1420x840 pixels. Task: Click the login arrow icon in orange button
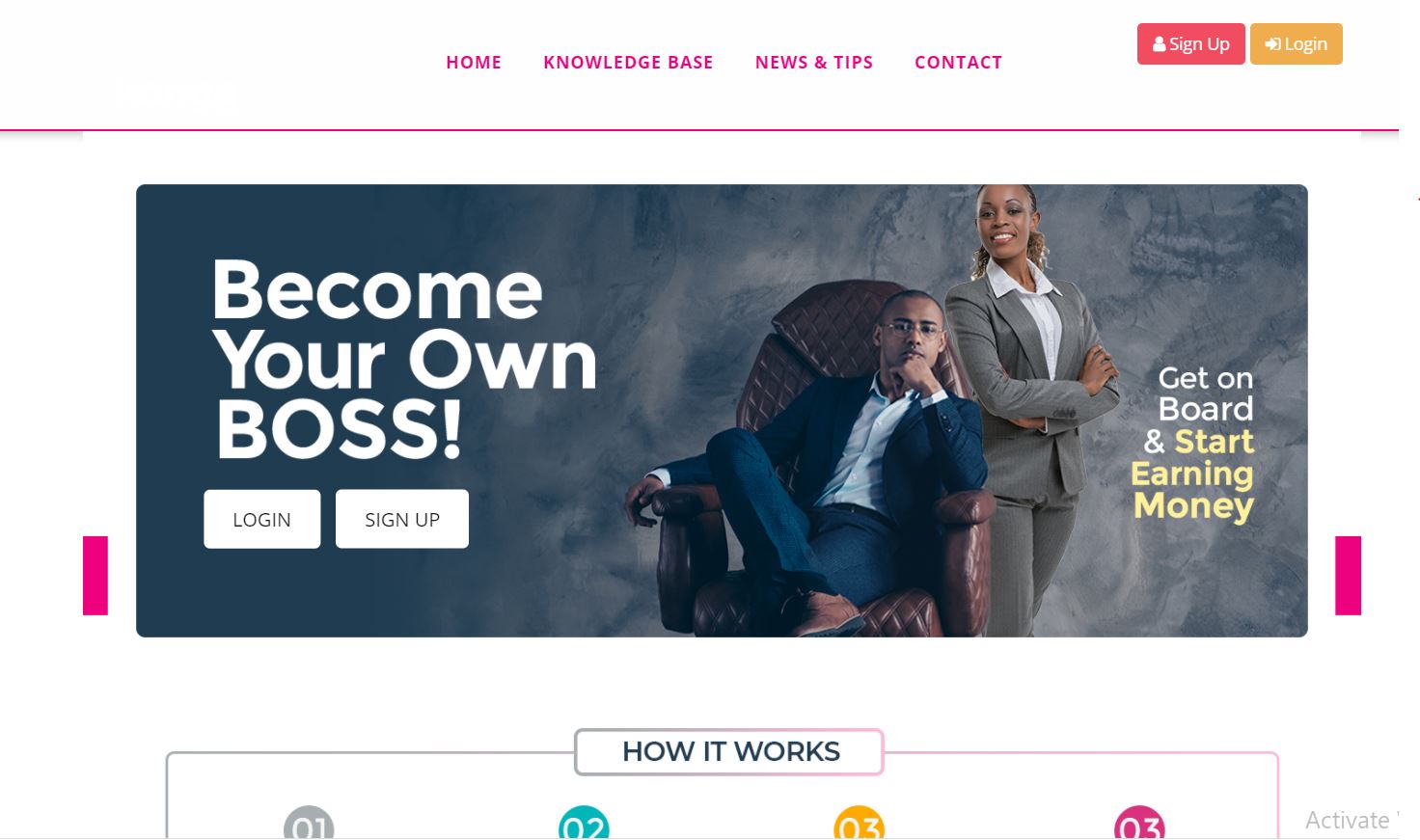click(1272, 44)
